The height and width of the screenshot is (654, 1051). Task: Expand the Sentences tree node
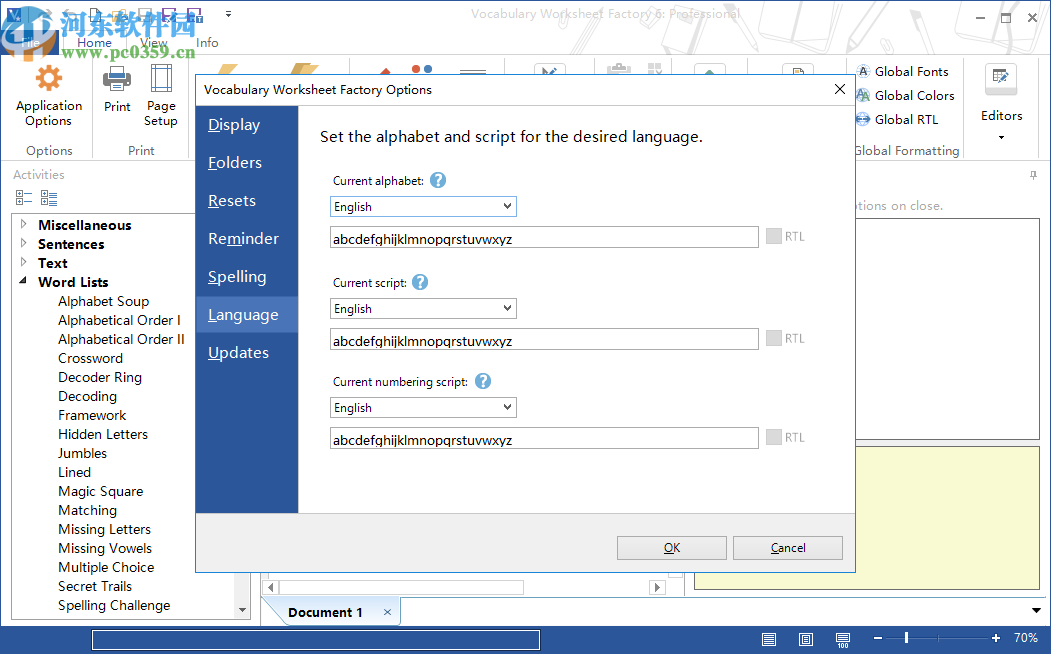pyautogui.click(x=23, y=243)
